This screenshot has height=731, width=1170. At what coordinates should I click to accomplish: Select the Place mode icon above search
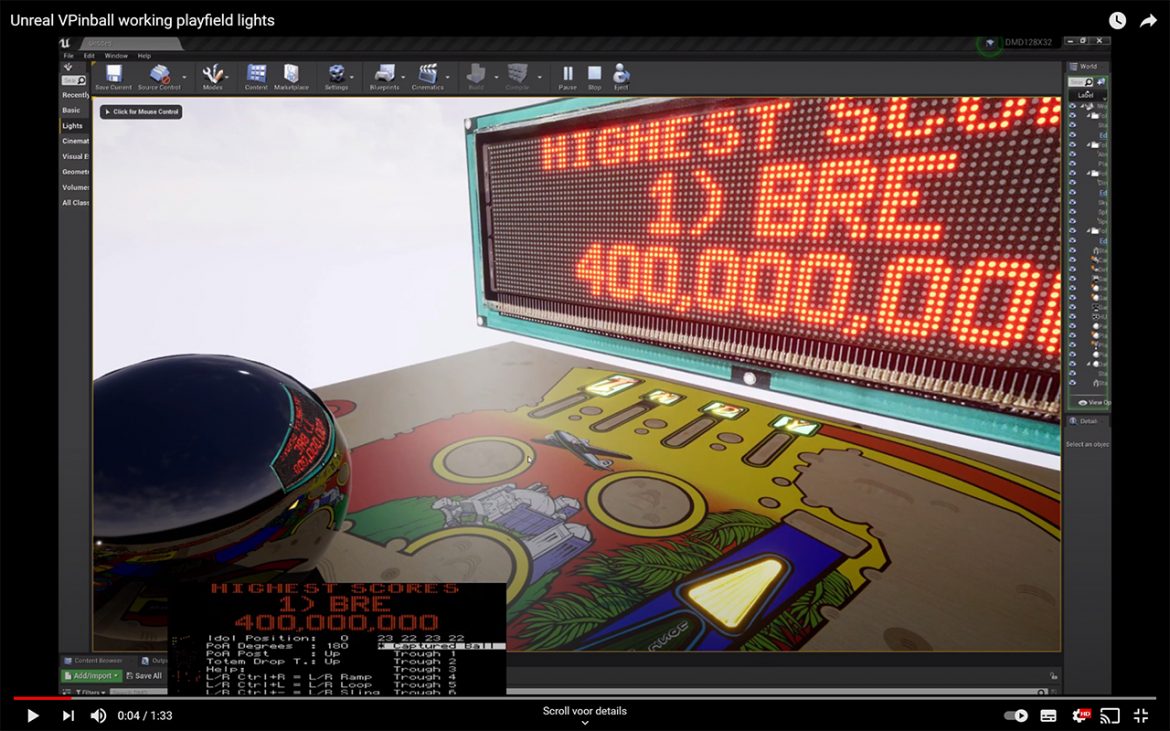pos(68,67)
